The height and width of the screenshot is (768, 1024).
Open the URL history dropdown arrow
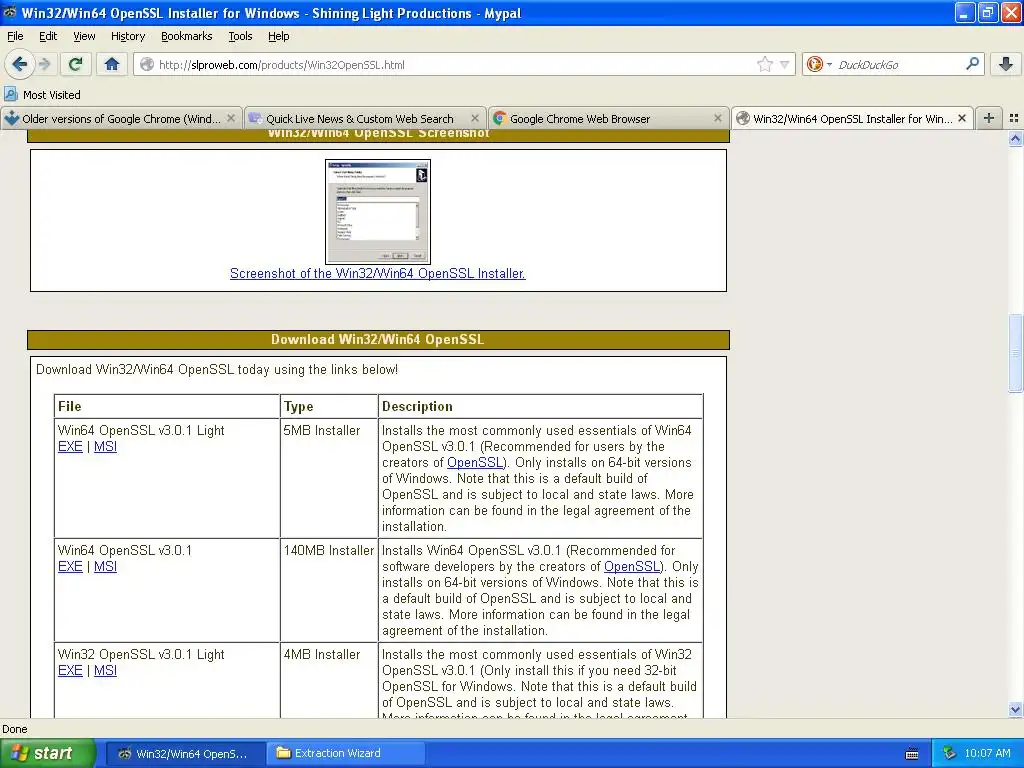[x=784, y=65]
